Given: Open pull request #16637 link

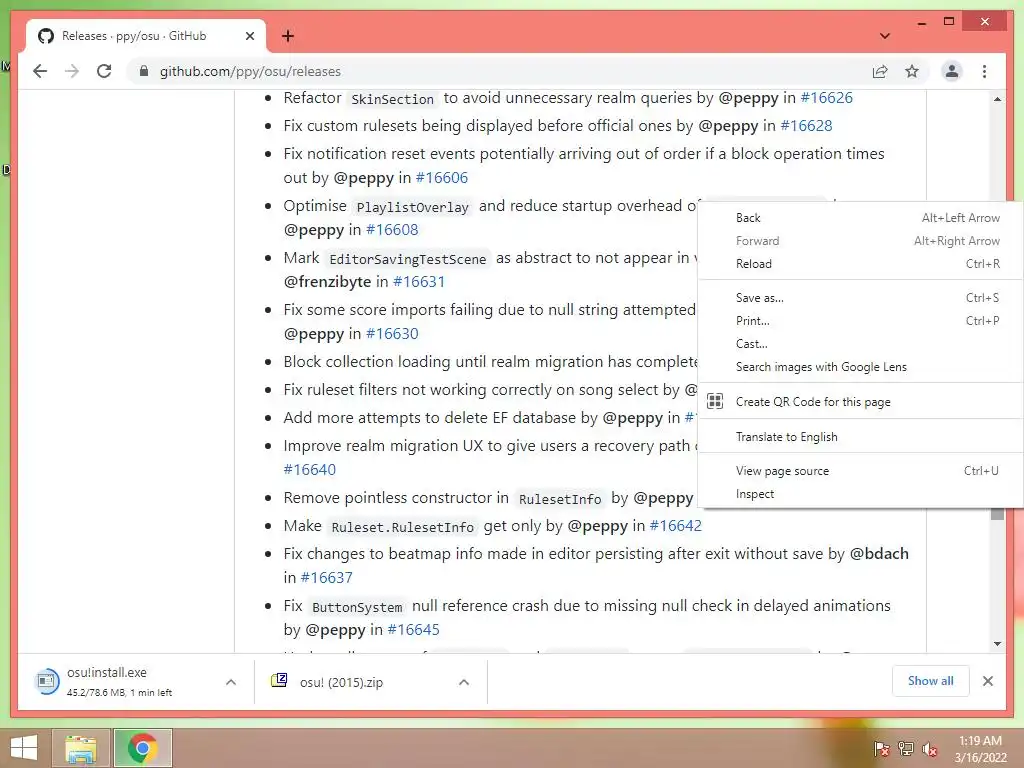Looking at the screenshot, I should click(x=326, y=578).
